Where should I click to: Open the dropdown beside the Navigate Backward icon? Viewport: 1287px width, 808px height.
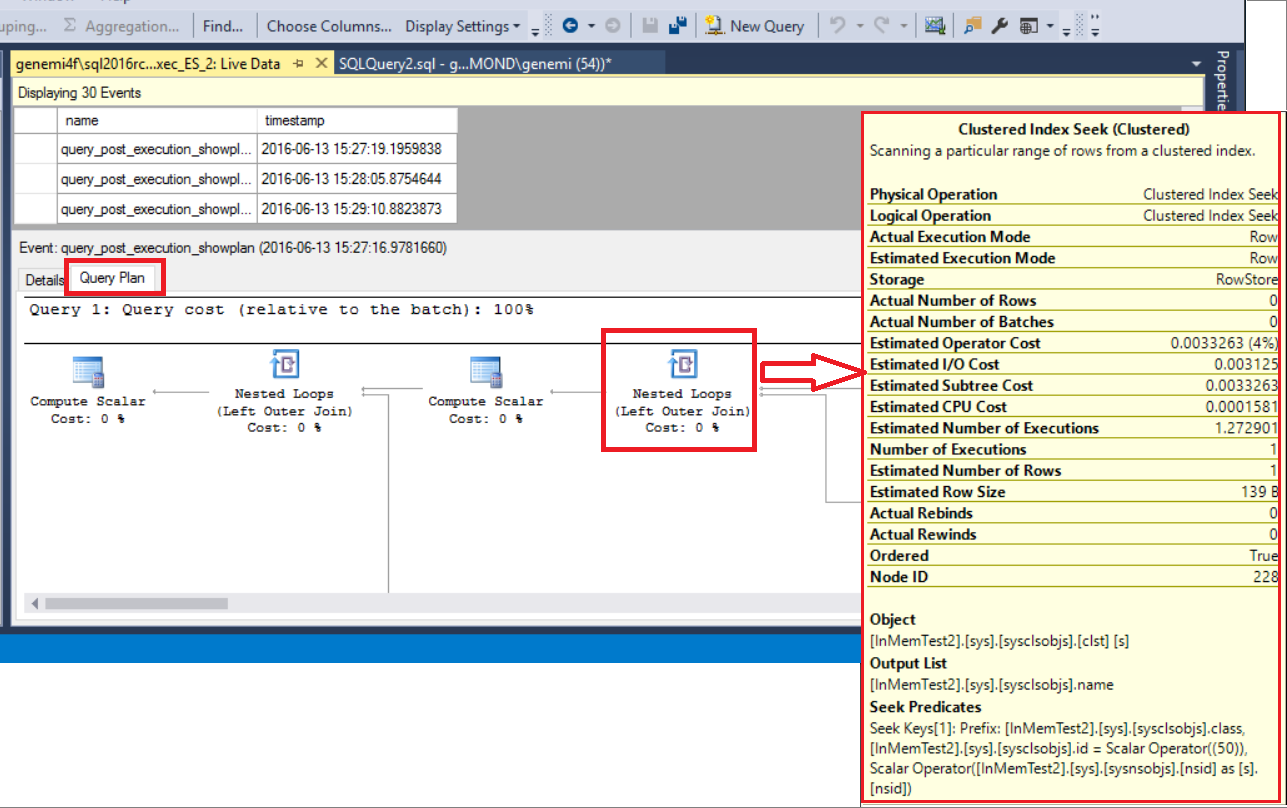[589, 25]
